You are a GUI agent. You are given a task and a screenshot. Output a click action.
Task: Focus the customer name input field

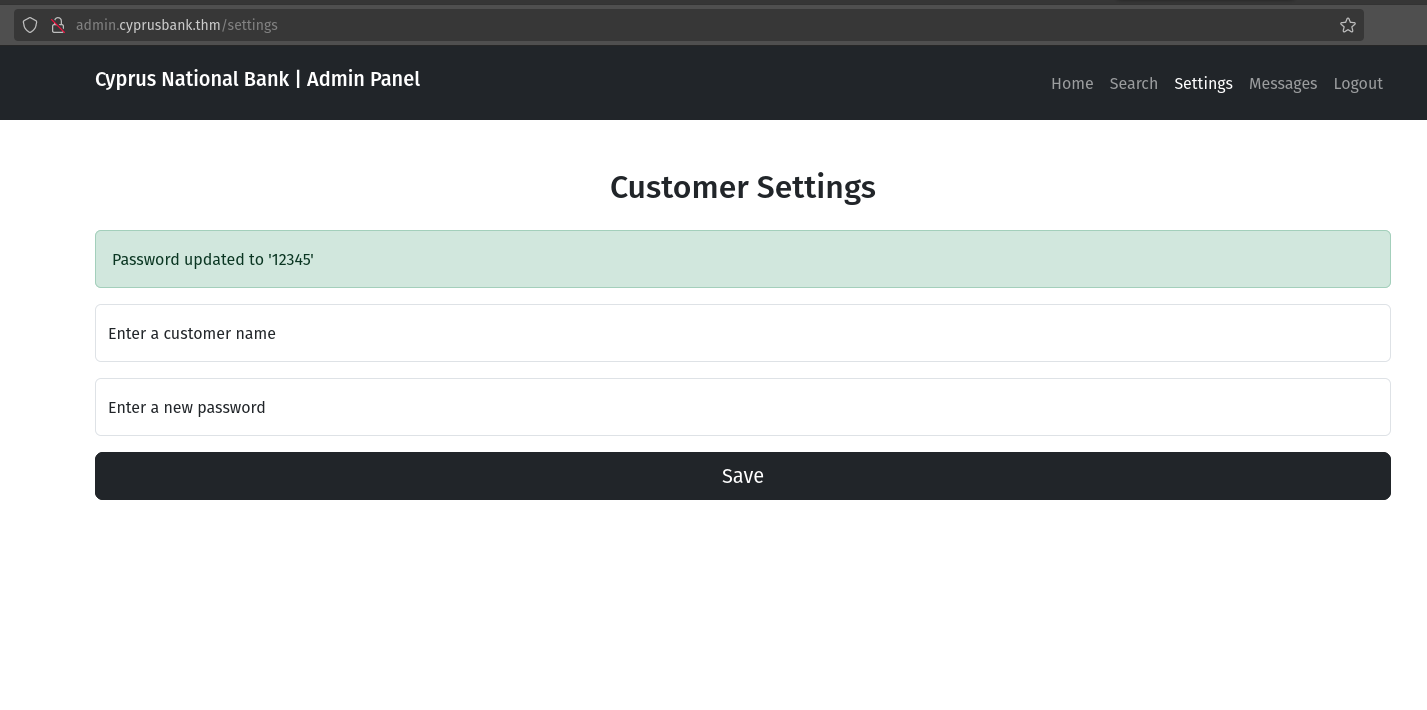pyautogui.click(x=742, y=333)
